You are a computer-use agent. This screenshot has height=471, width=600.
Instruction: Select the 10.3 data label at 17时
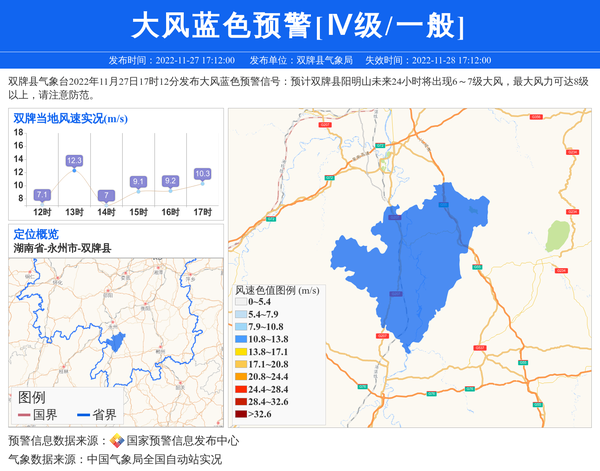point(202,174)
